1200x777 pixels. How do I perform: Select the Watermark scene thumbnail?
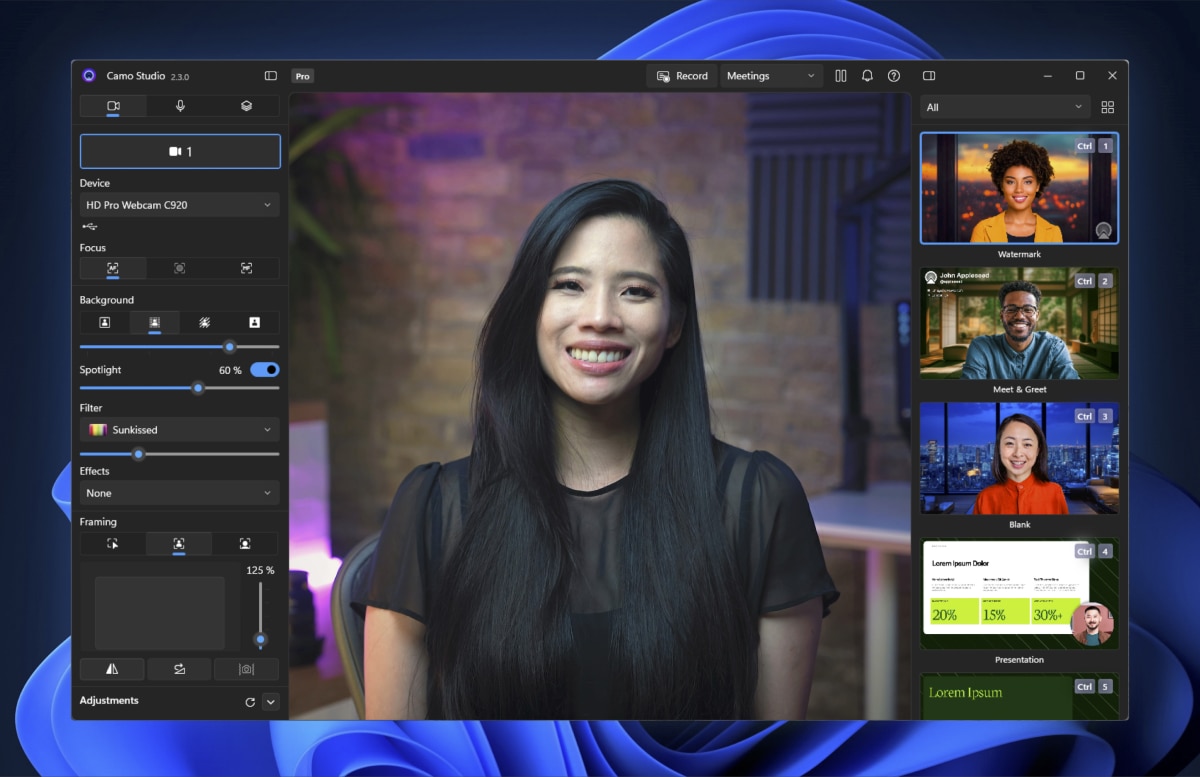point(1019,188)
